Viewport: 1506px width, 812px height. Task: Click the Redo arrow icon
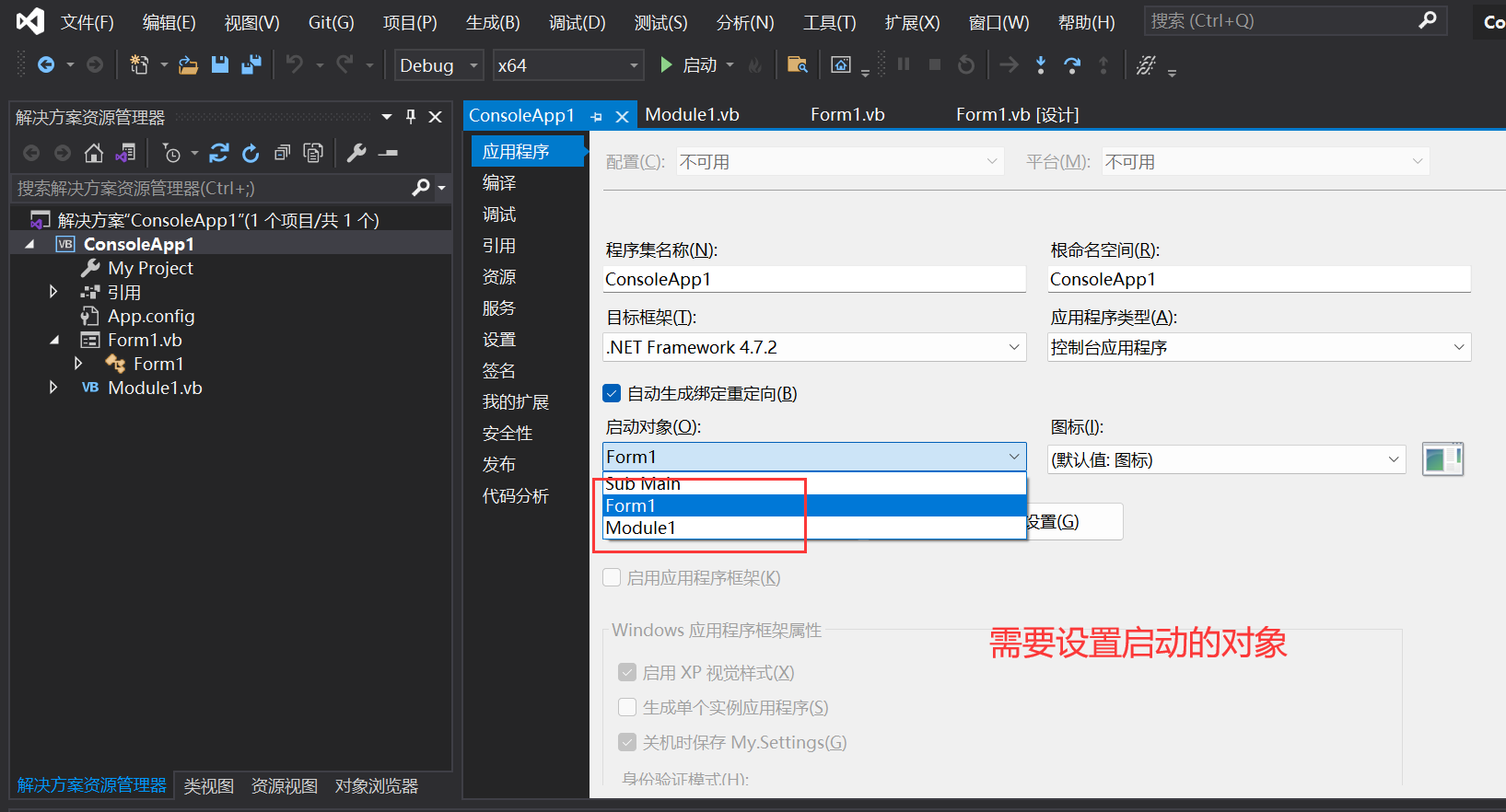[x=344, y=64]
